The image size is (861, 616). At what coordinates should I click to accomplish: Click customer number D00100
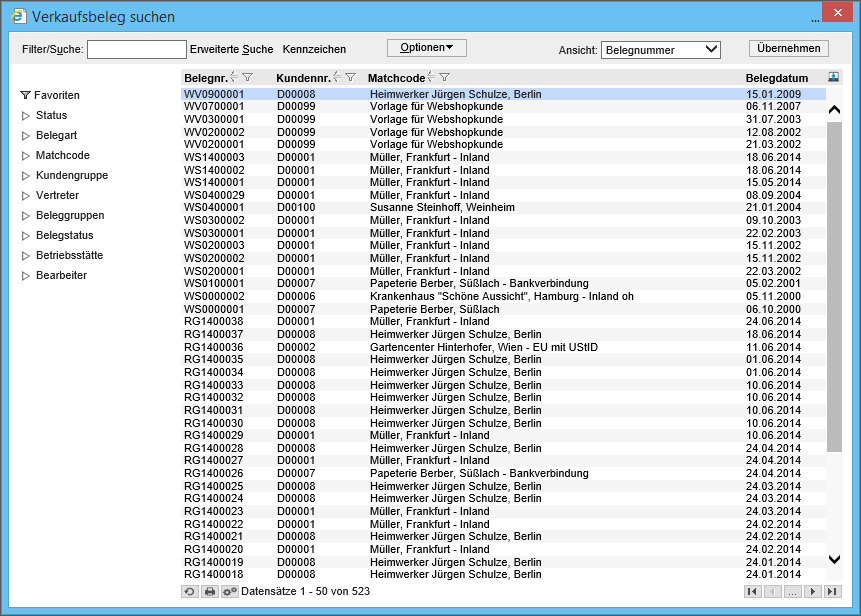coord(296,208)
